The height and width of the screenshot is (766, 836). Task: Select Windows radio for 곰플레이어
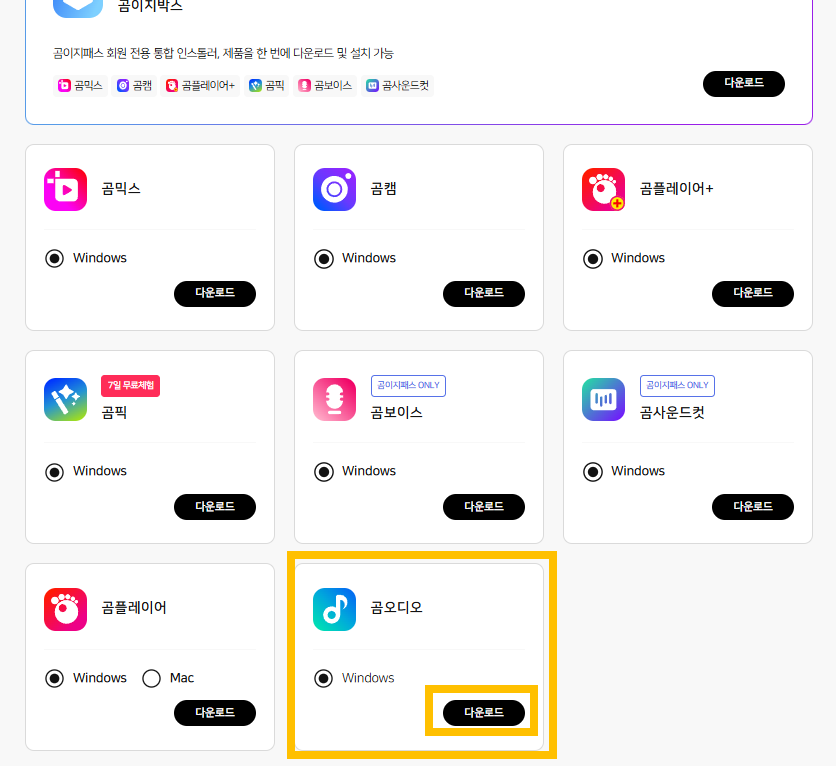tap(54, 679)
